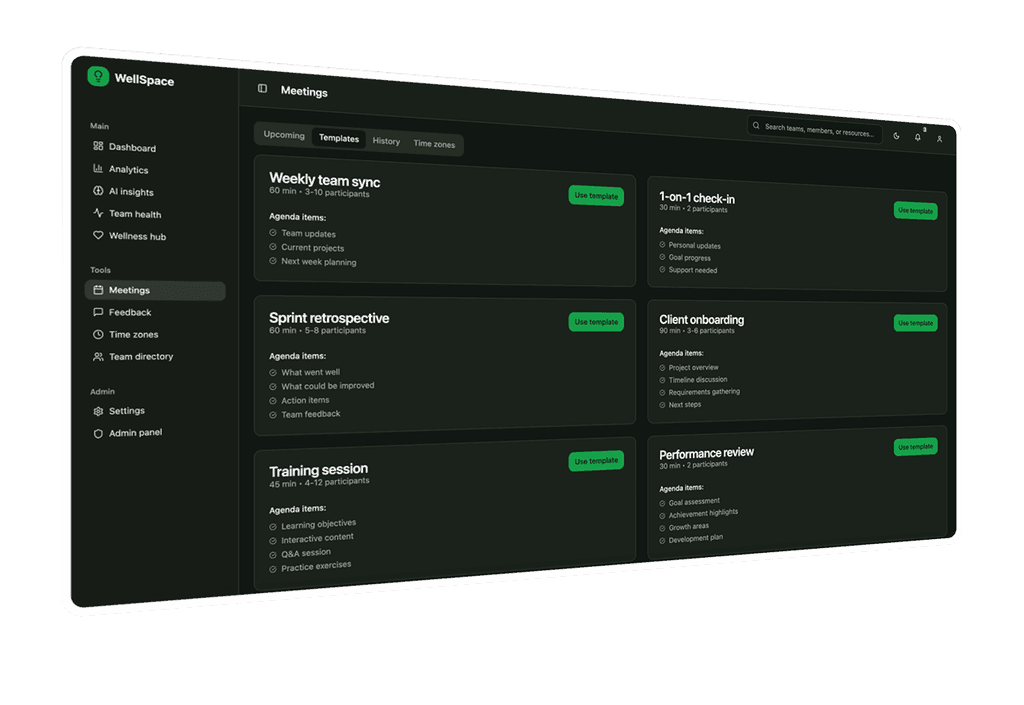Viewport: 1024px width, 705px height.
Task: Click check icon beside Team updates
Action: [x=273, y=232]
